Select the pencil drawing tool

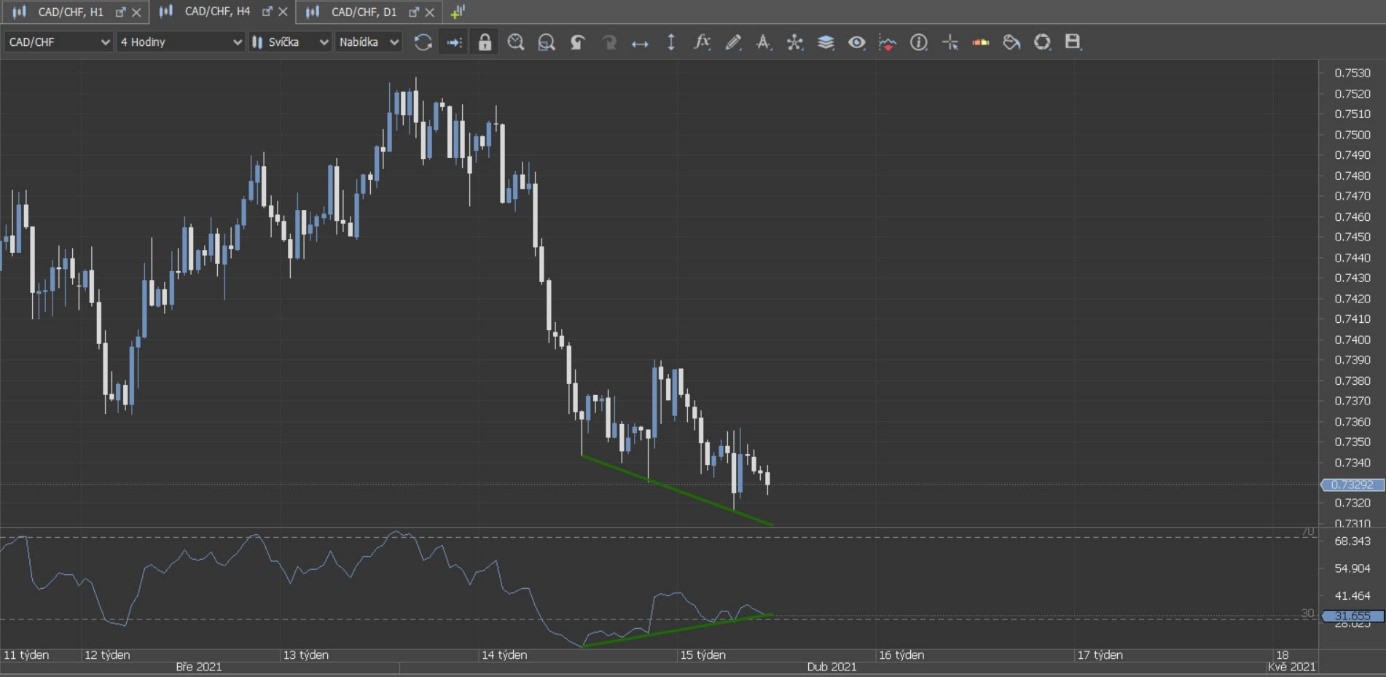pos(733,42)
